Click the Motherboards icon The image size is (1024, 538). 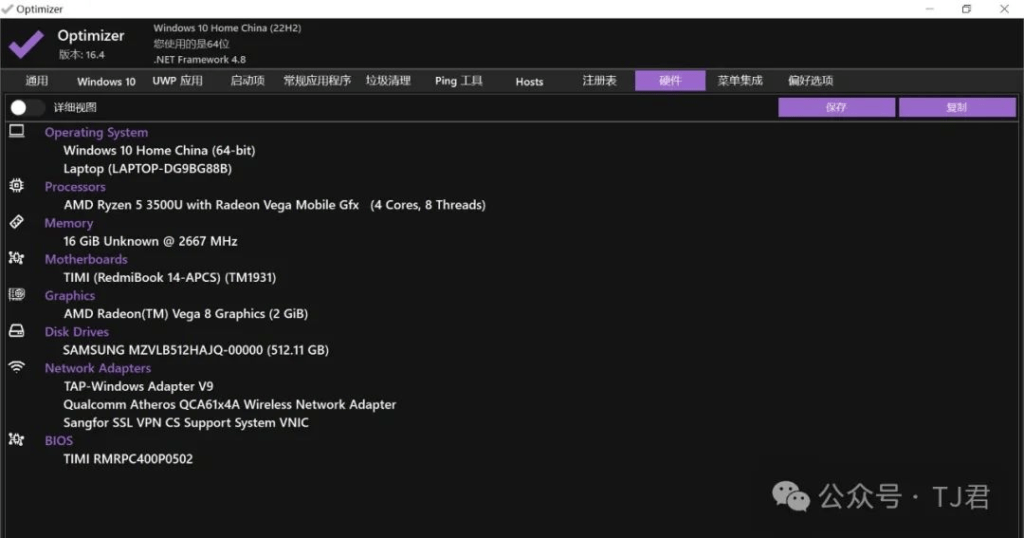click(16, 258)
